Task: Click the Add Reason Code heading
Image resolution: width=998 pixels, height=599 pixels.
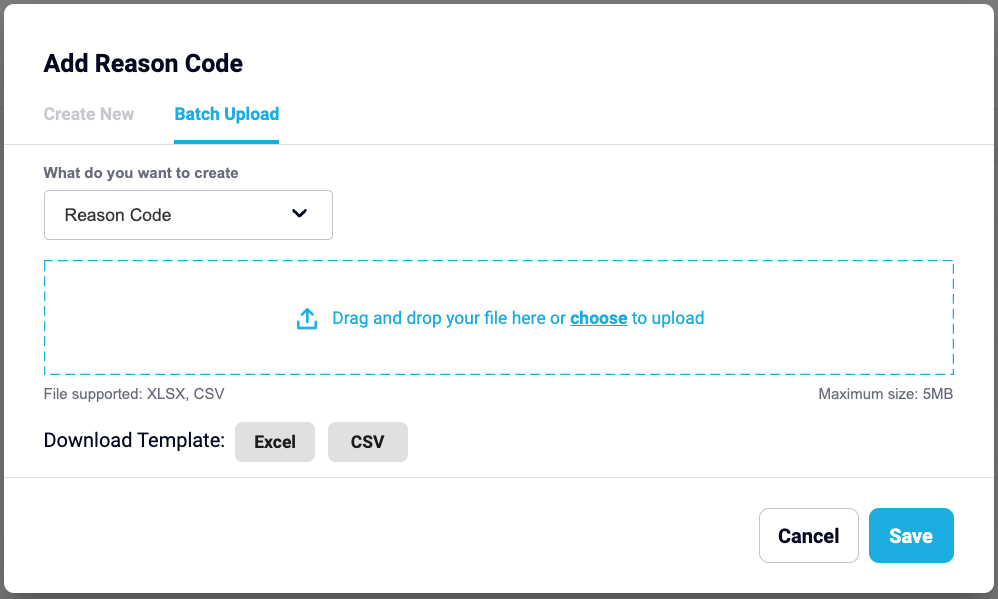Action: coord(143,64)
